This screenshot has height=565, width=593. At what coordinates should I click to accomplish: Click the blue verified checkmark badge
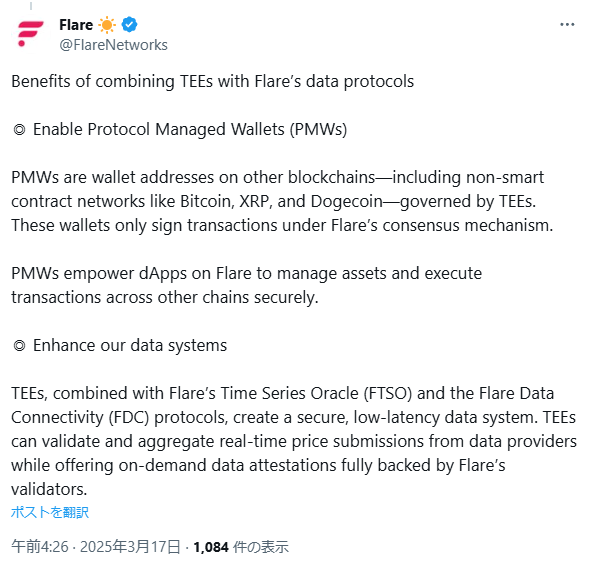click(129, 25)
